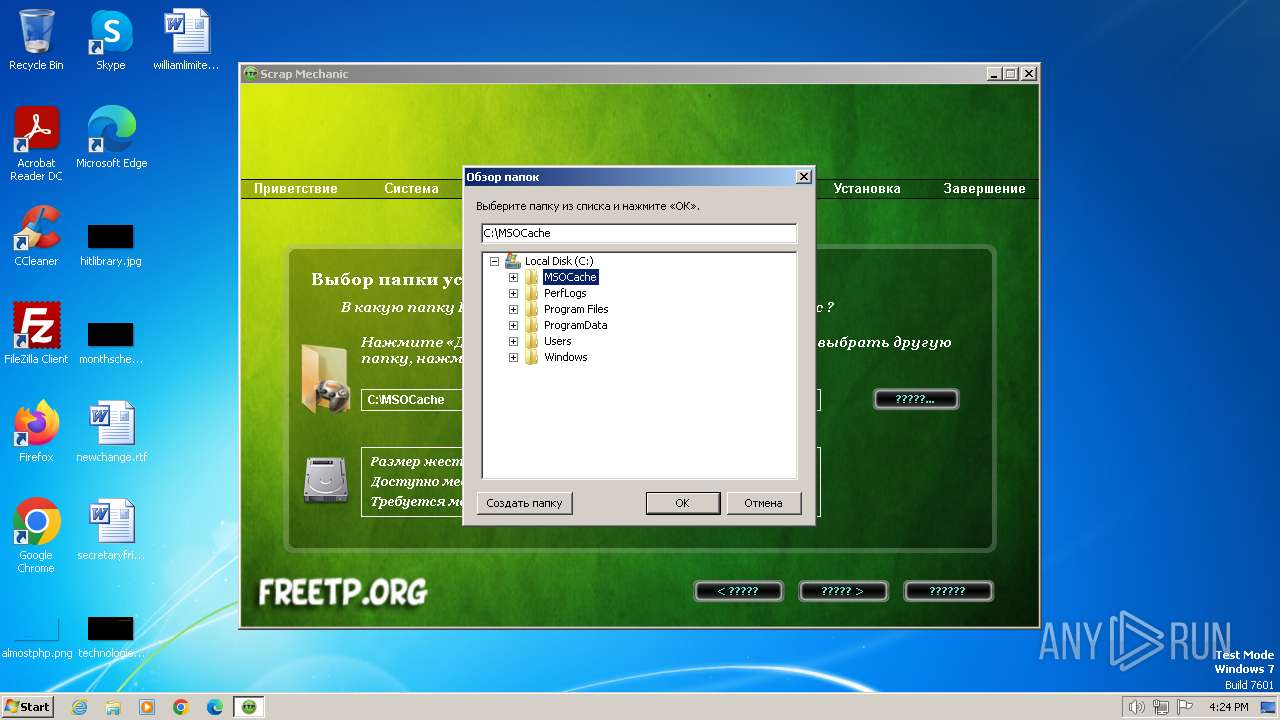
Task: Switch to the Система installer tab
Action: point(411,188)
